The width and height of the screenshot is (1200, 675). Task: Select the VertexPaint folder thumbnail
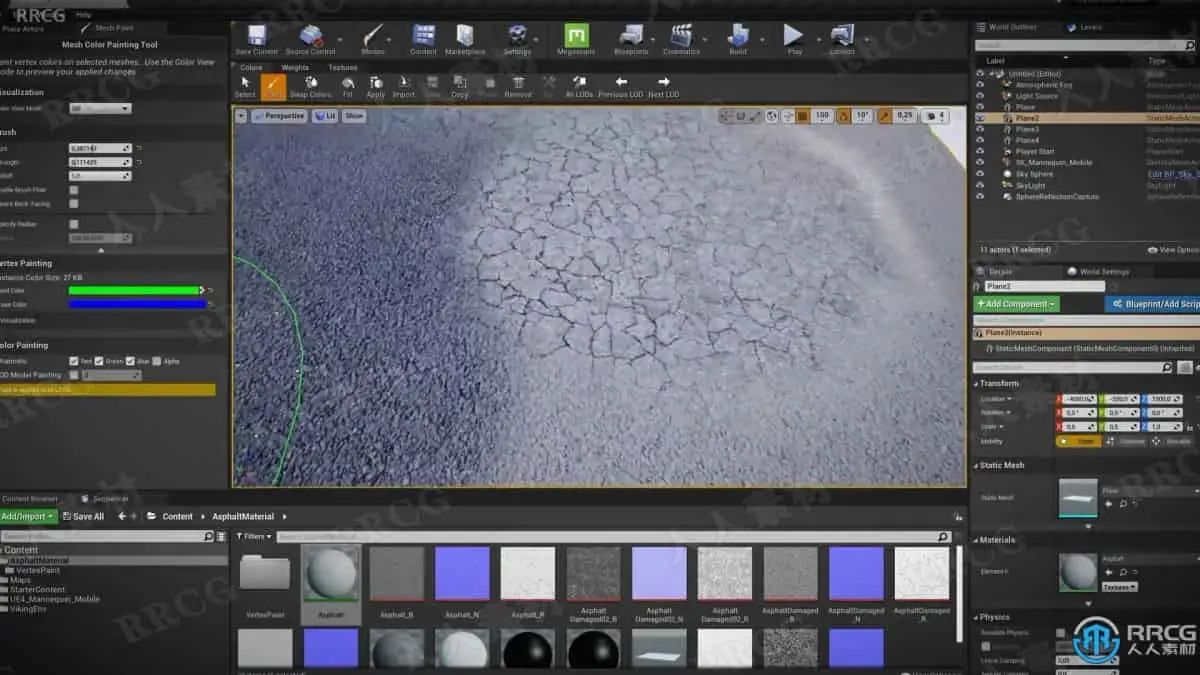[265, 574]
